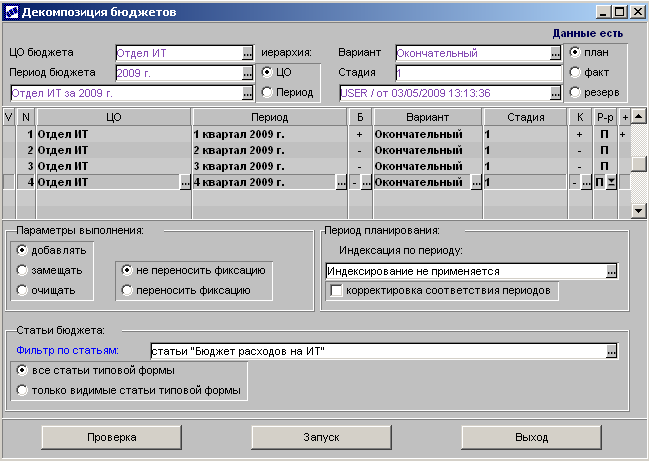The height and width of the screenshot is (461, 649).
Task: Open the Период бюджета lookup ellipsis button
Action: pos(248,73)
